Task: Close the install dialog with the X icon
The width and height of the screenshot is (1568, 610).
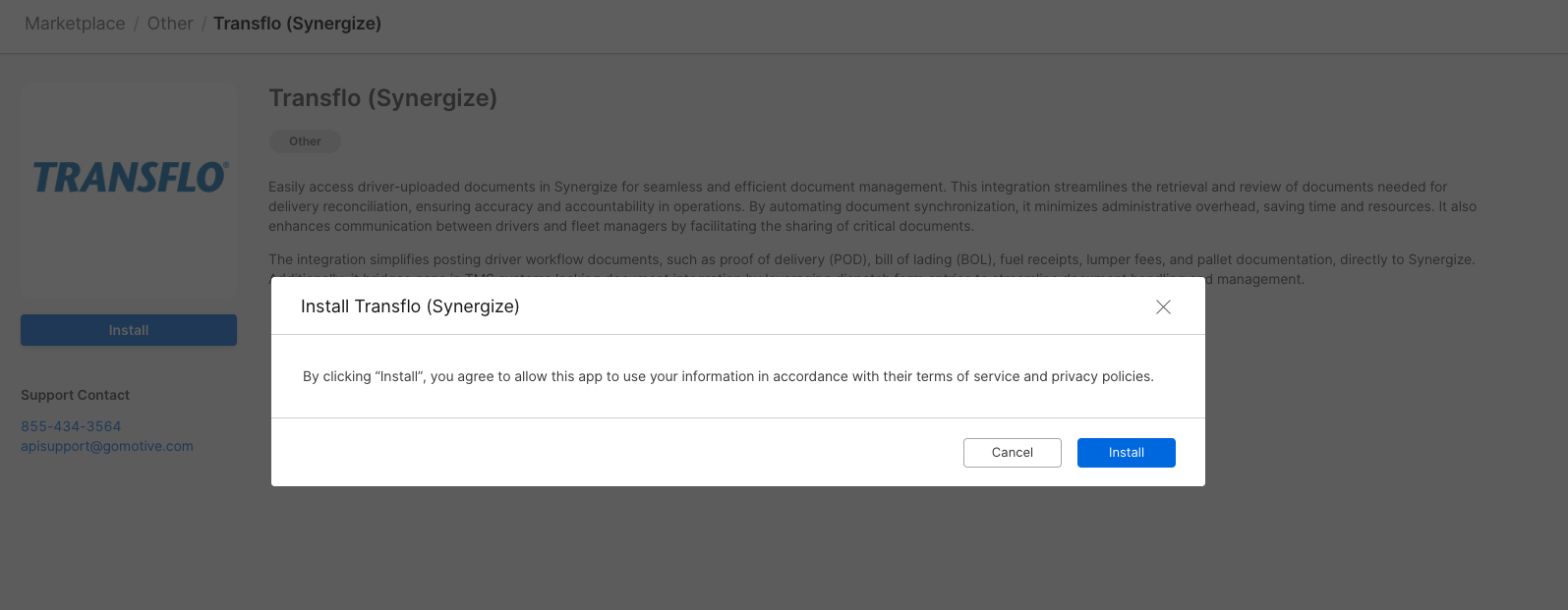Action: point(1163,306)
